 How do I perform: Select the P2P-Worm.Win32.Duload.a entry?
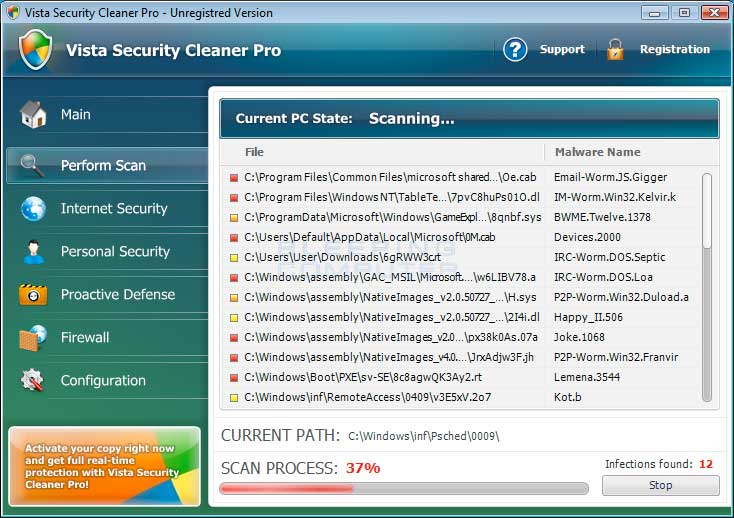click(621, 297)
